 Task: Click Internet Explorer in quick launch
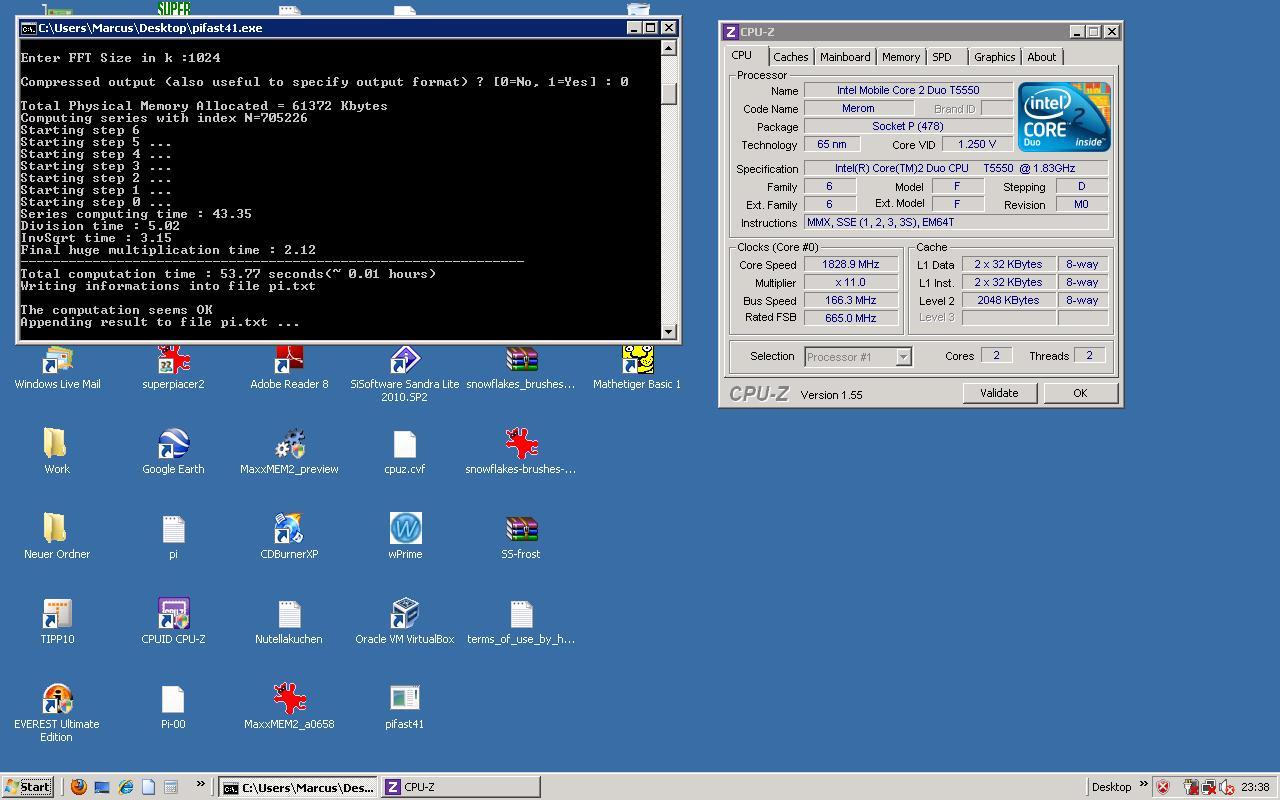point(126,787)
